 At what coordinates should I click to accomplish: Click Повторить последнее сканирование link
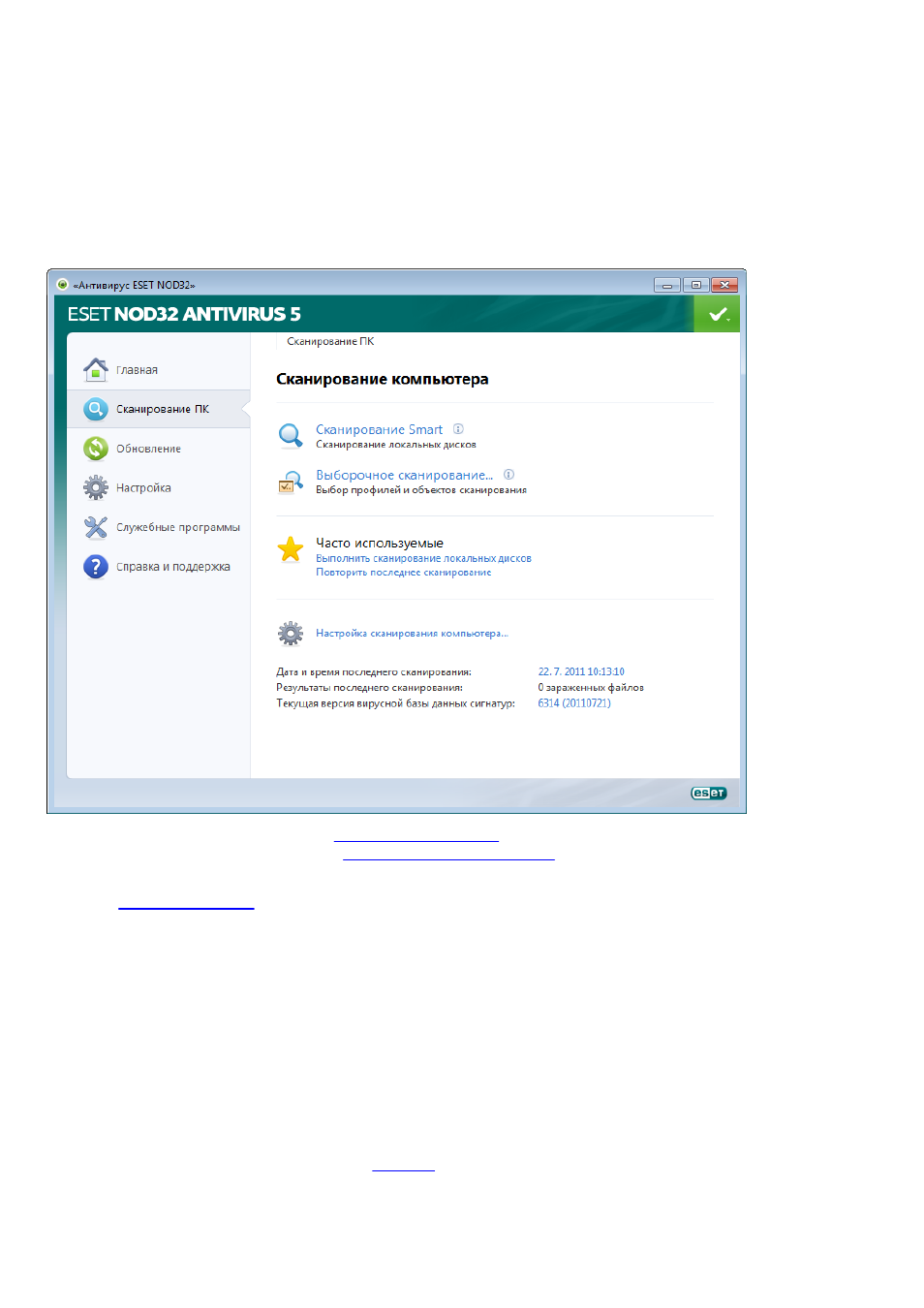click(403, 573)
